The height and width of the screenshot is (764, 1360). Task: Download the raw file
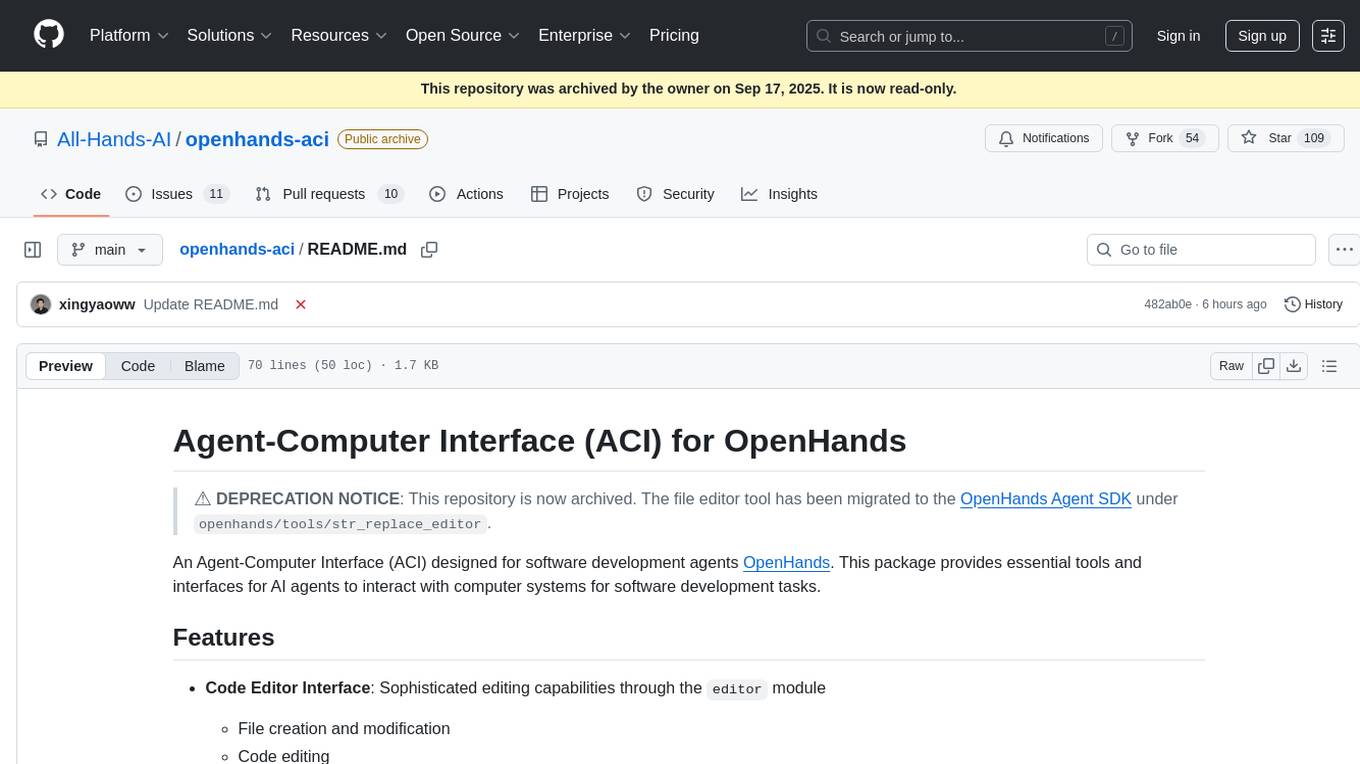(1294, 366)
